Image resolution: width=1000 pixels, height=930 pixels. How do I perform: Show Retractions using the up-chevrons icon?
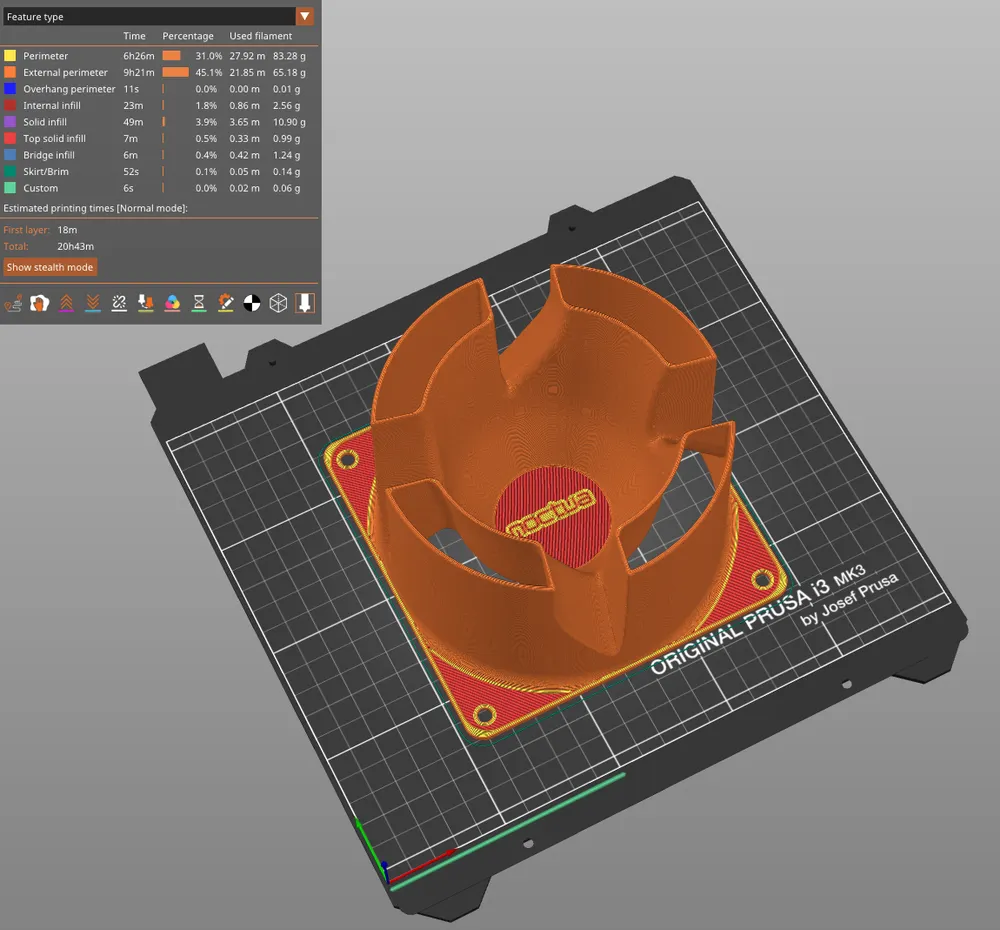pyautogui.click(x=66, y=302)
